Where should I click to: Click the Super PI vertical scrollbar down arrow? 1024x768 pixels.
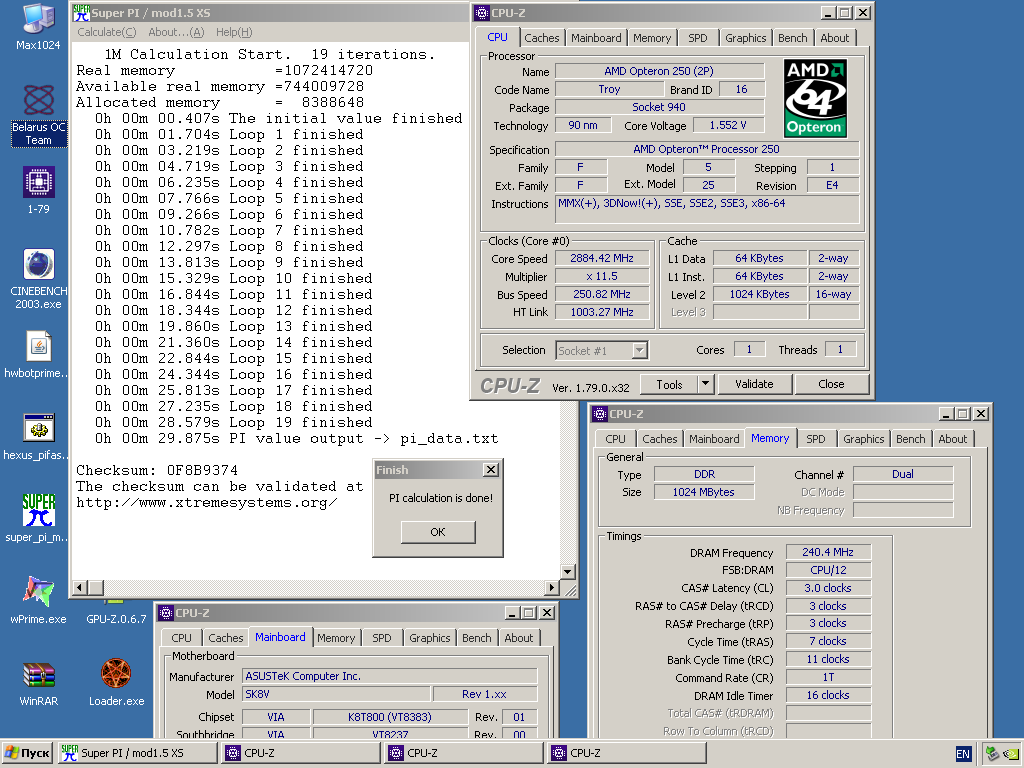pos(568,571)
